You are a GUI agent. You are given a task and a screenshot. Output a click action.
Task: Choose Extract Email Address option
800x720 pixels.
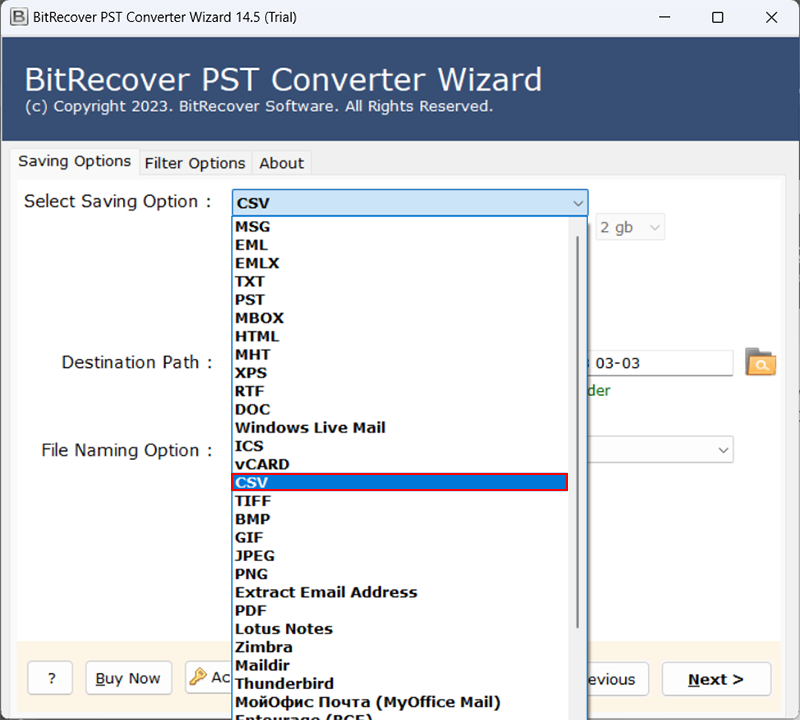[326, 592]
